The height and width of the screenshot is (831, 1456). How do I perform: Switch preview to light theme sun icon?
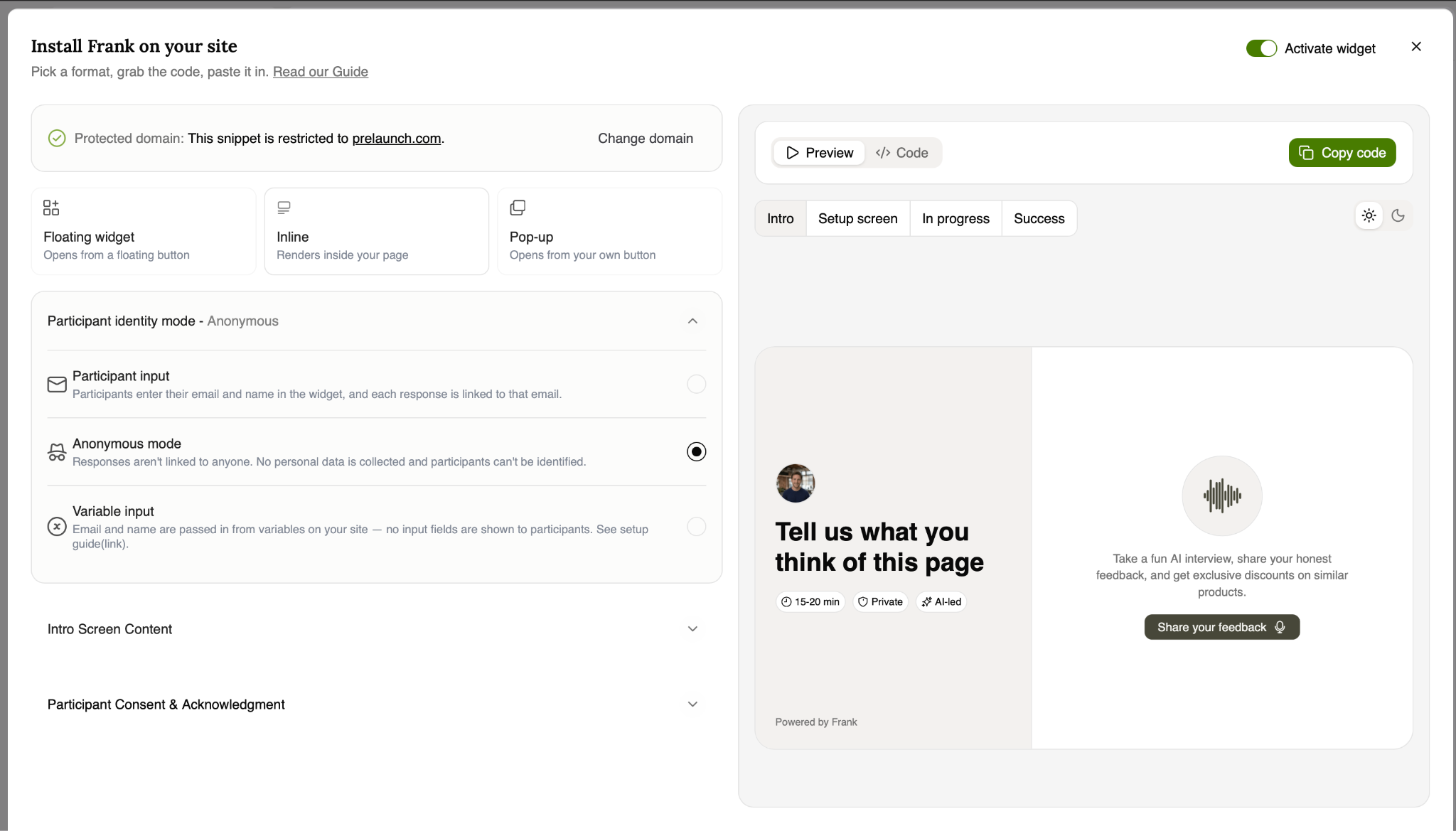(1369, 215)
